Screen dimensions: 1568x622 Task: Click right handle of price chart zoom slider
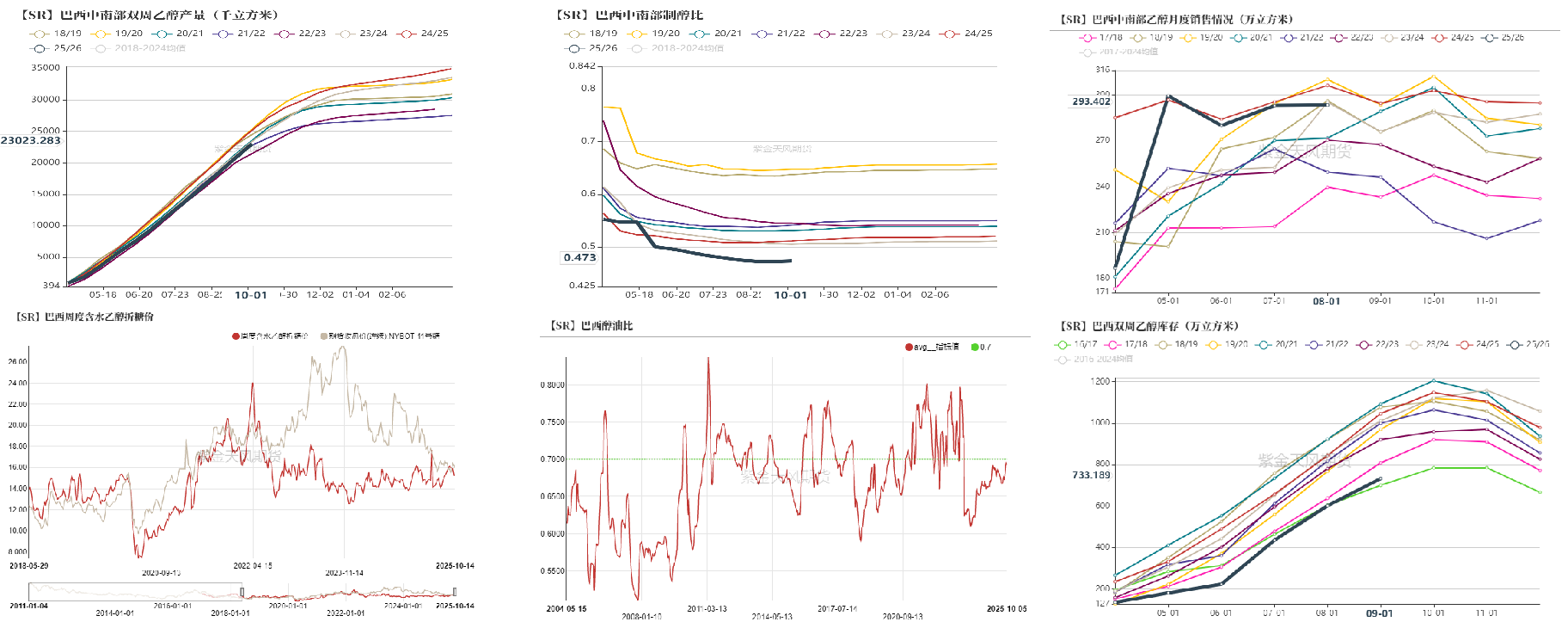[454, 592]
